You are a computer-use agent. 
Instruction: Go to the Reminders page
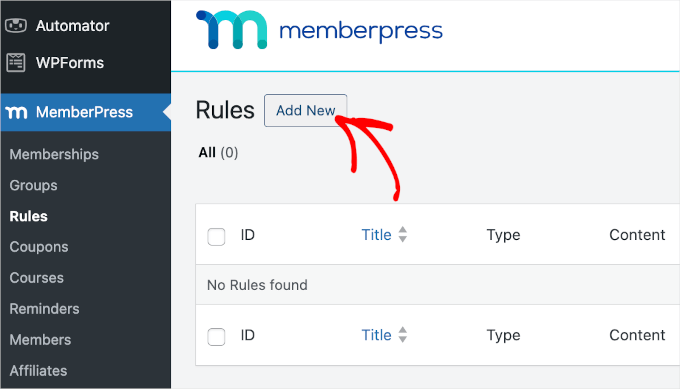click(45, 309)
